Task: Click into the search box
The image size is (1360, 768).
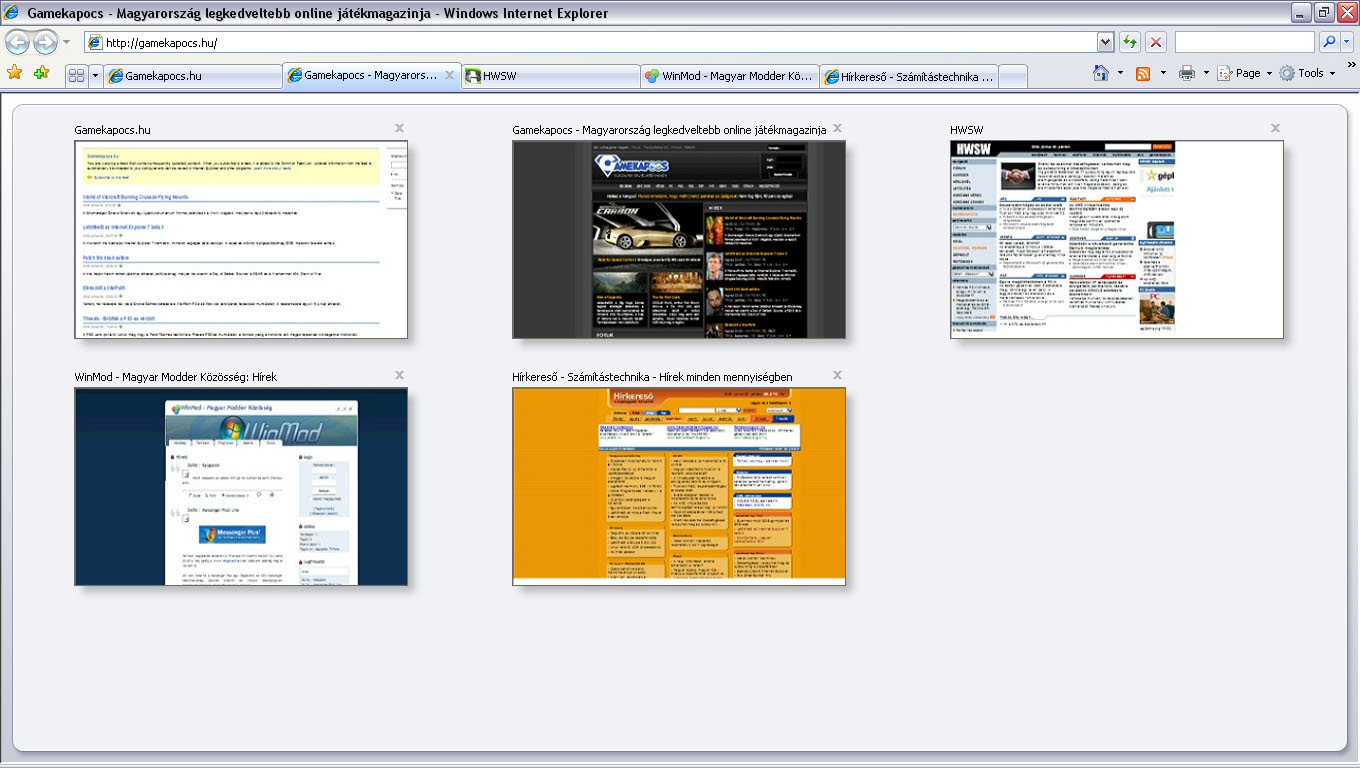Action: pyautogui.click(x=1244, y=42)
